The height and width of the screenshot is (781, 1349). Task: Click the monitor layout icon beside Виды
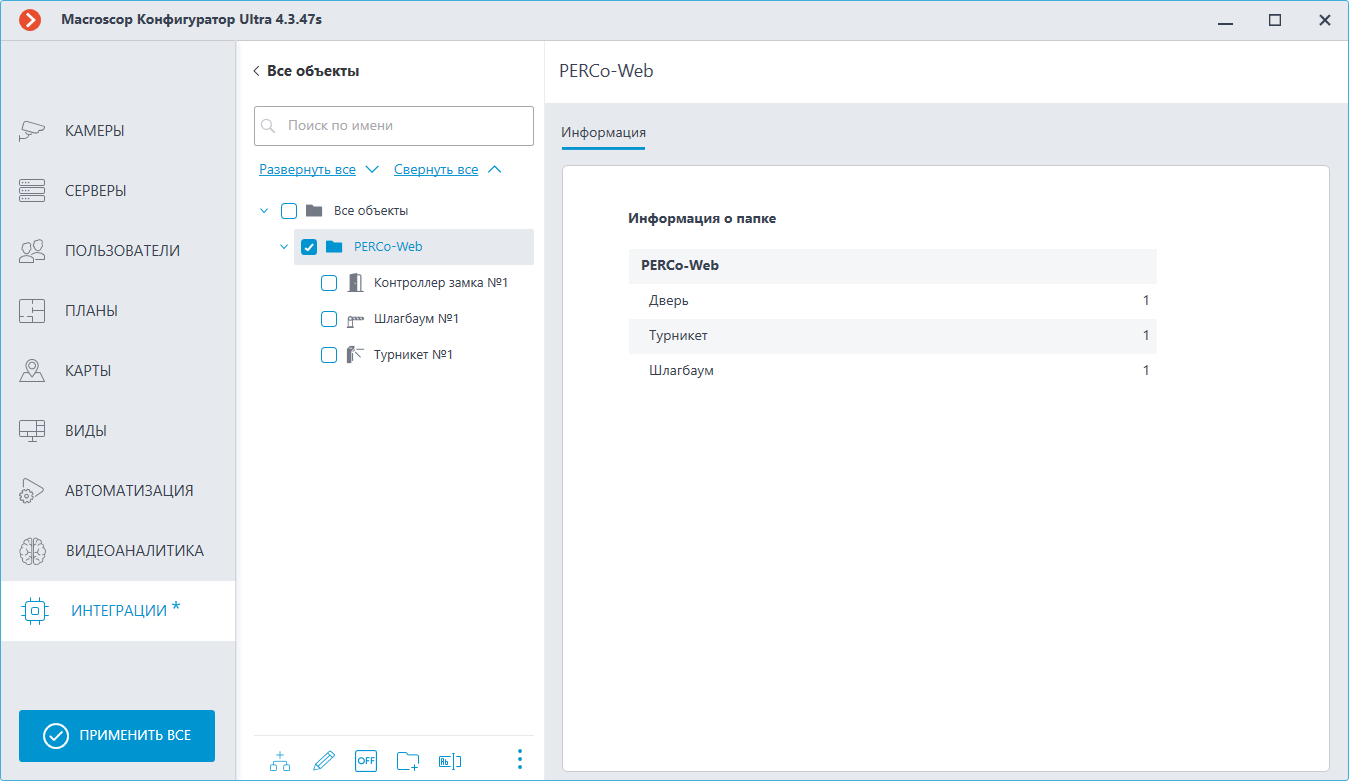[32, 431]
